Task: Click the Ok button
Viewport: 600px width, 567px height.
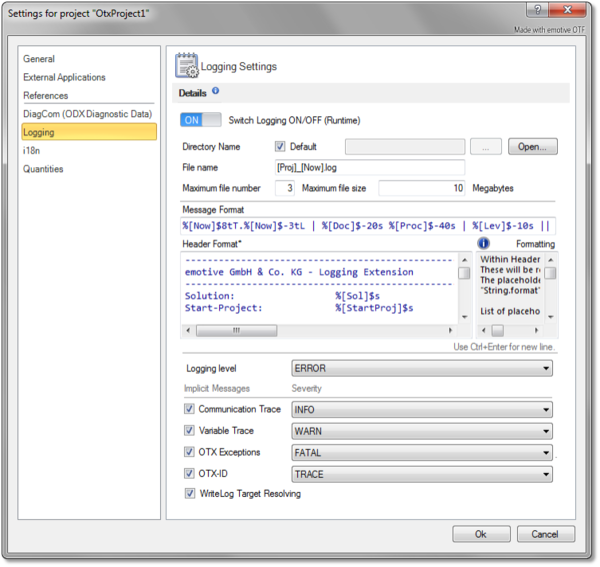Action: click(481, 534)
